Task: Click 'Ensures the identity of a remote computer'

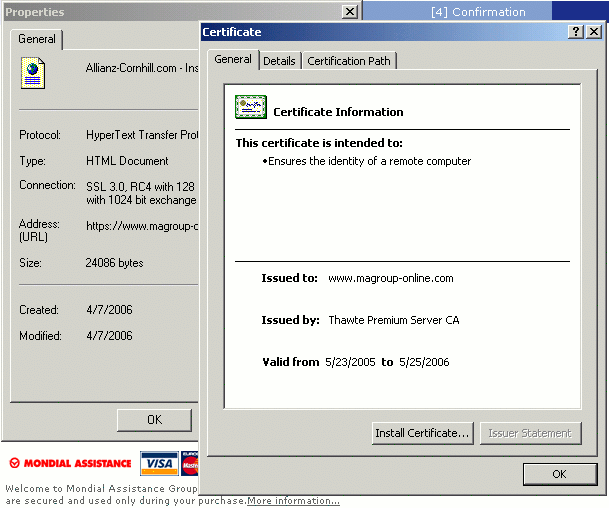Action: (369, 161)
